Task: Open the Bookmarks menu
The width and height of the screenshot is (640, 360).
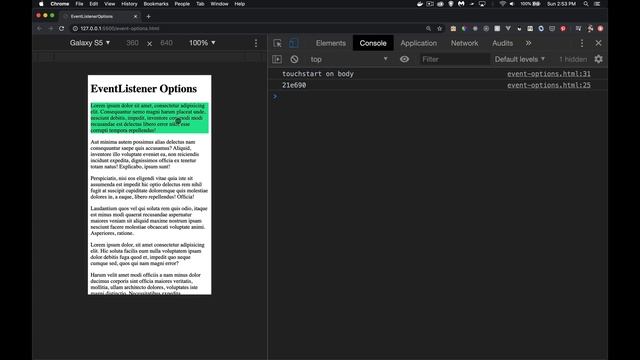Action: (x=156, y=4)
